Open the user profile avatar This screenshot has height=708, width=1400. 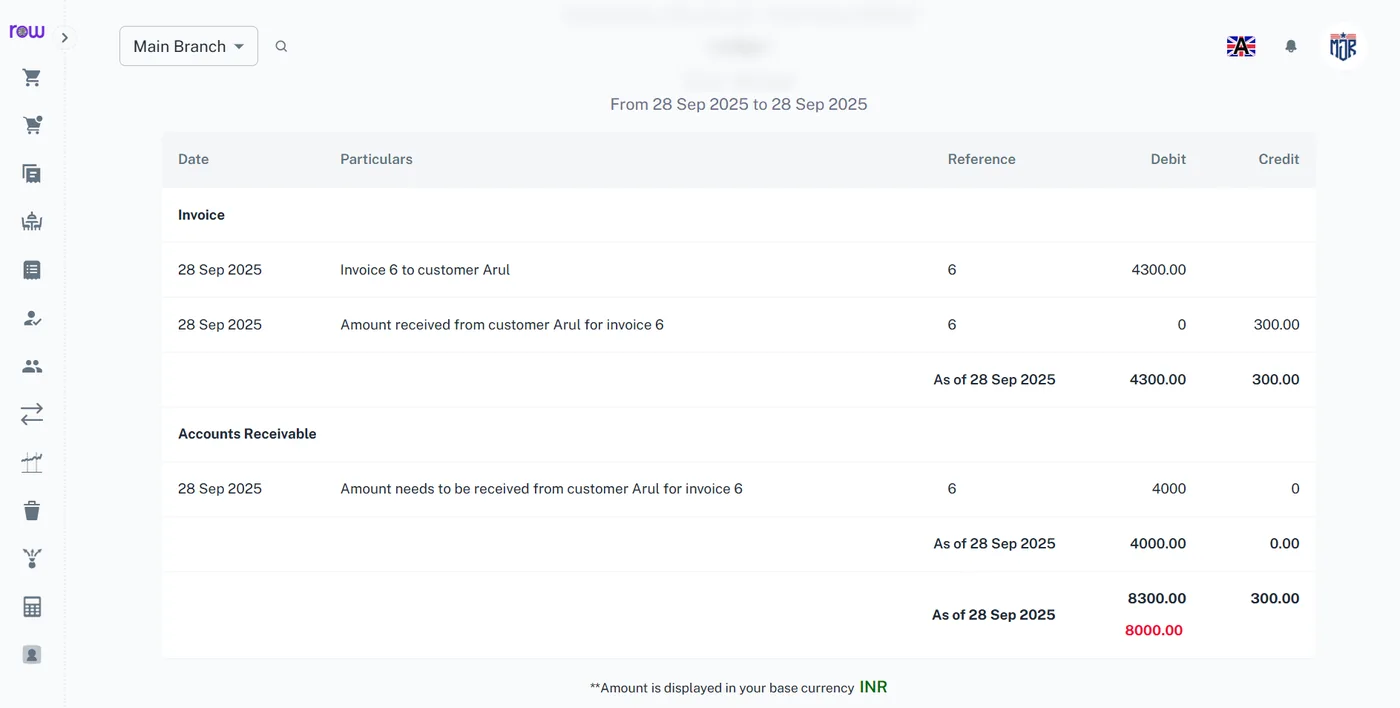(1343, 46)
